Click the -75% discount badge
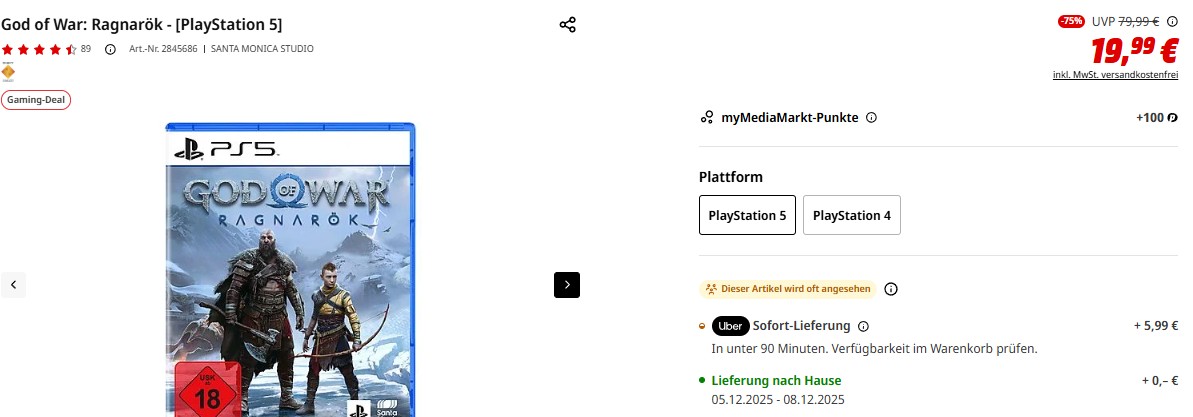Viewport: 1193px width, 417px height. pos(1071,21)
